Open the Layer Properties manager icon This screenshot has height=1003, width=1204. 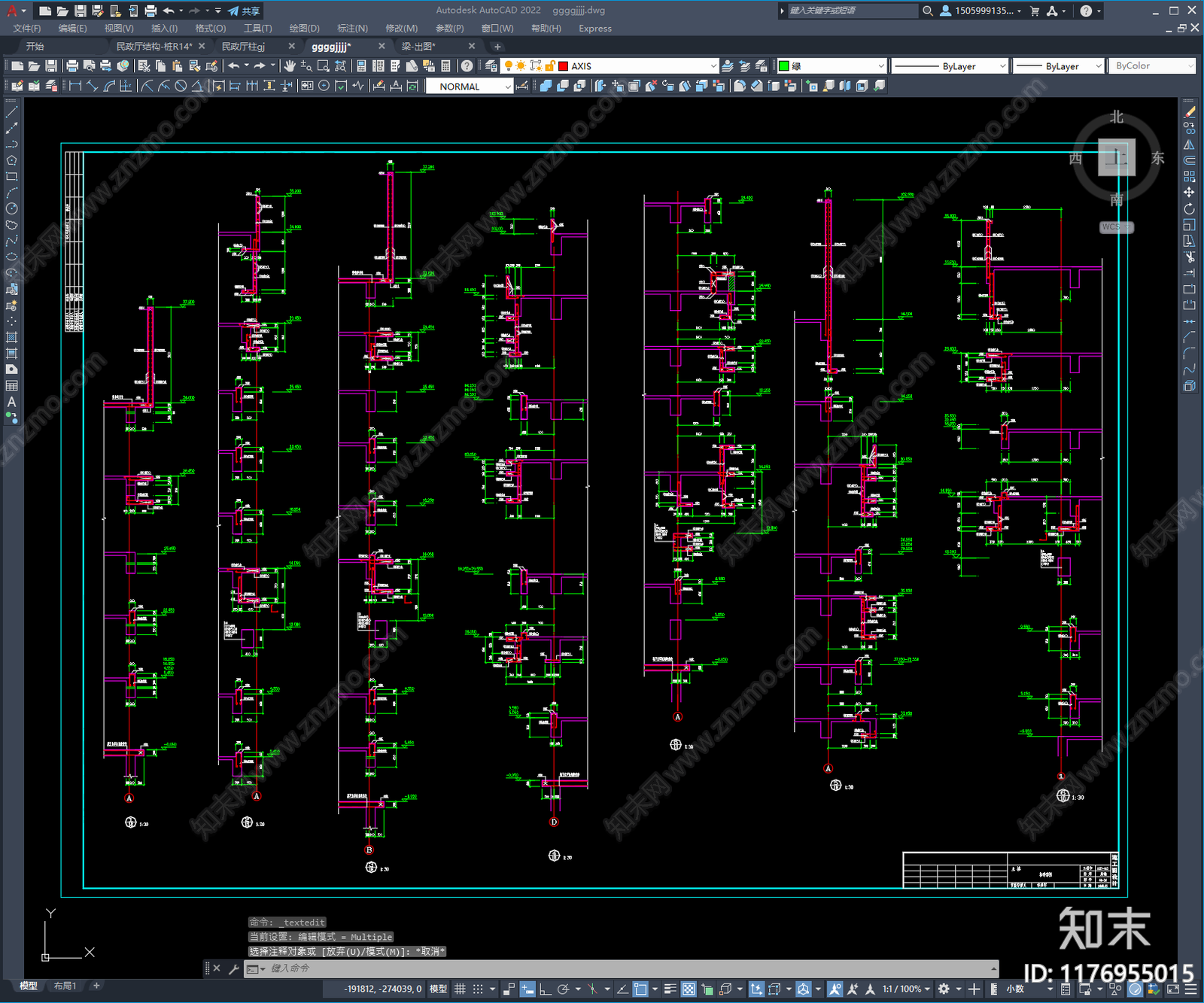tap(491, 66)
